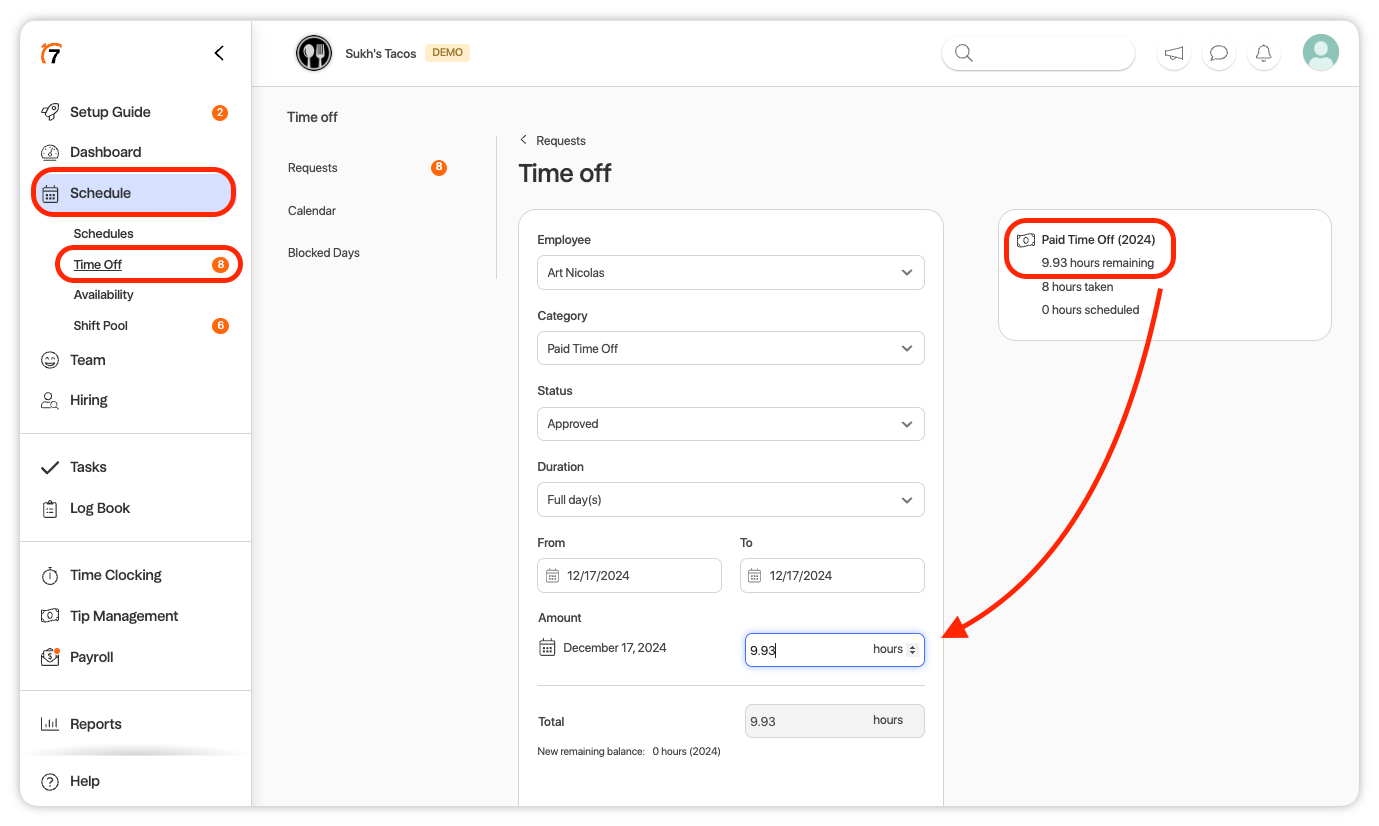Open the Shift Pool sidebar link
Image resolution: width=1379 pixels, height=826 pixels.
click(x=100, y=326)
